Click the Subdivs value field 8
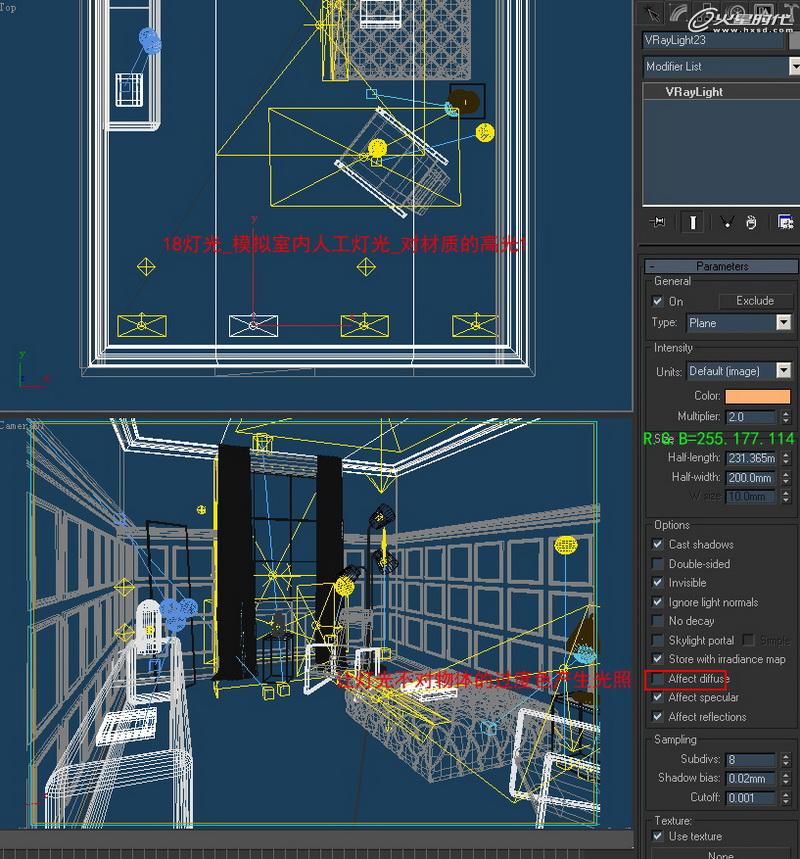This screenshot has width=800, height=859. point(751,760)
